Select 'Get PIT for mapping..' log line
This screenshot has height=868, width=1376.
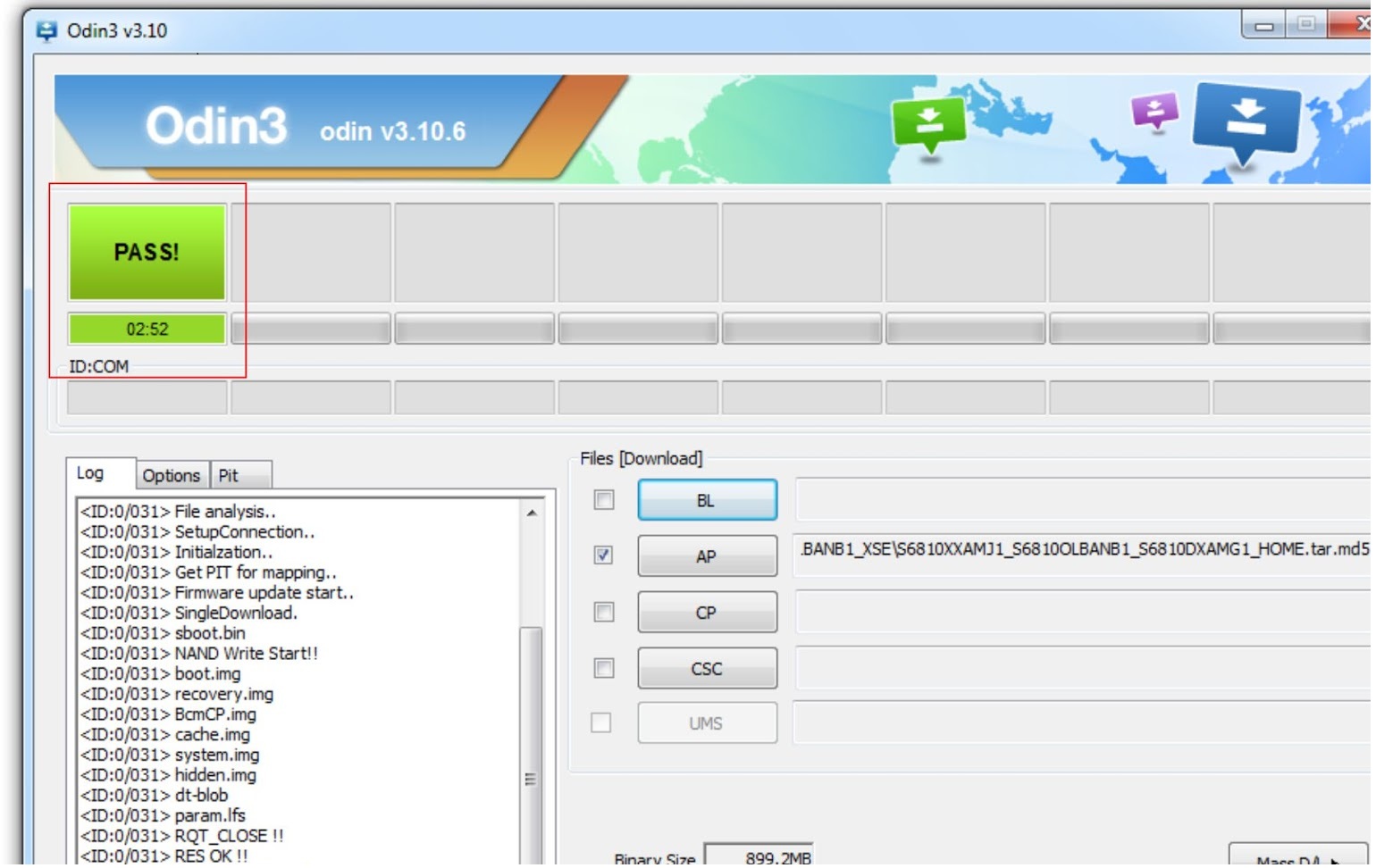click(209, 572)
